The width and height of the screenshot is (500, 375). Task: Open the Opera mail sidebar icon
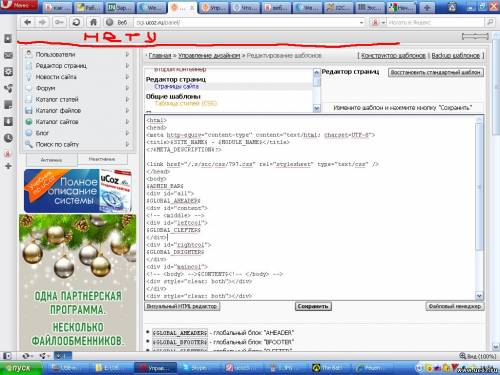point(8,55)
